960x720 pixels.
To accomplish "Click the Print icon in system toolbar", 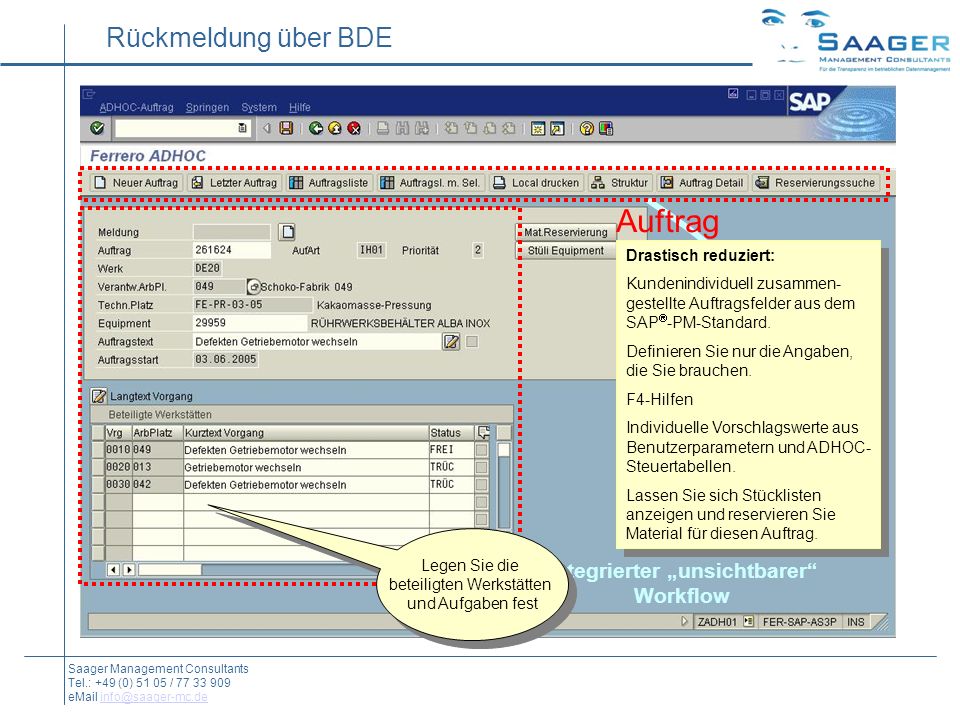I will (383, 128).
